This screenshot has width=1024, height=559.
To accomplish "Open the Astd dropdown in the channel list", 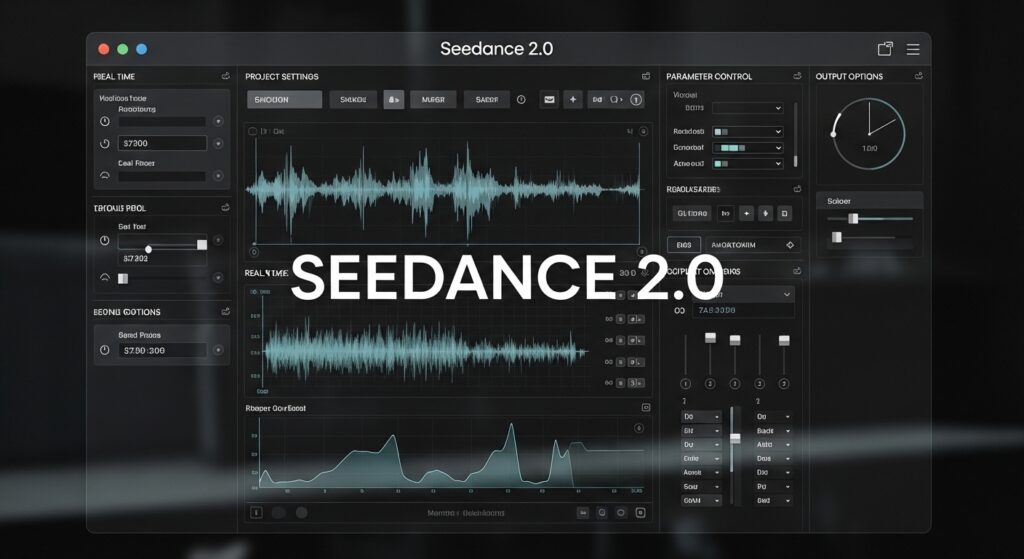I will click(773, 445).
